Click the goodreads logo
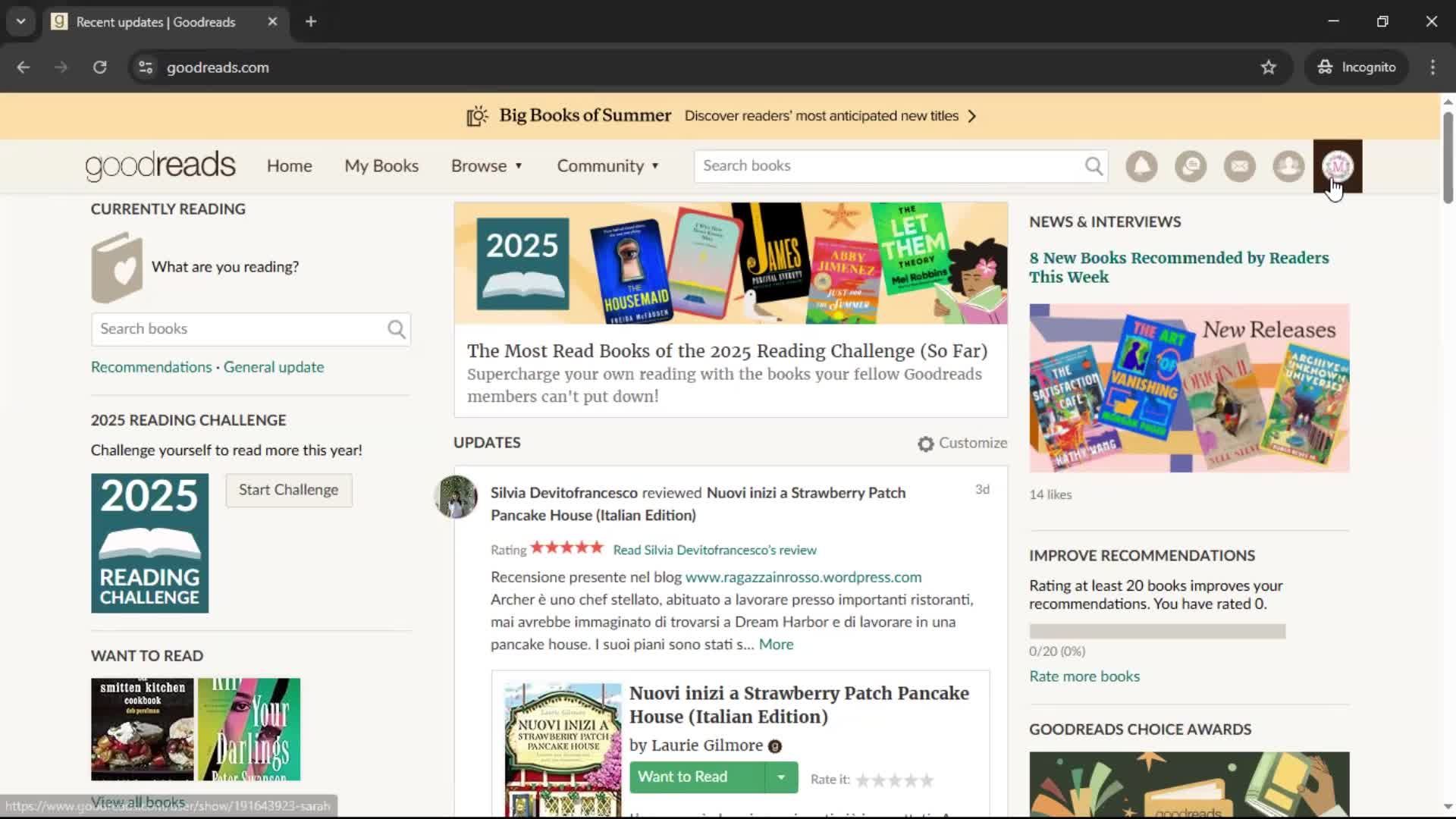This screenshot has width=1456, height=819. [x=160, y=166]
